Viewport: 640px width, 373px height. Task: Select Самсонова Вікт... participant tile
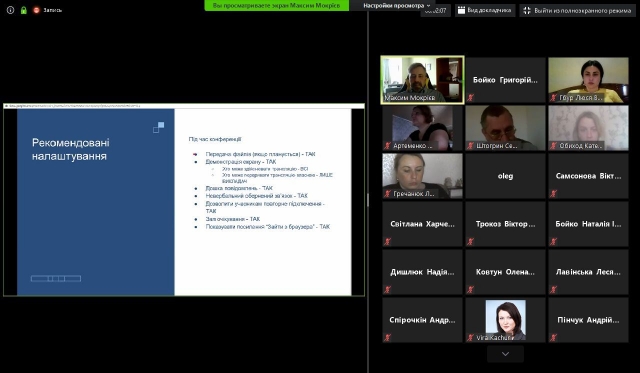tap(588, 176)
